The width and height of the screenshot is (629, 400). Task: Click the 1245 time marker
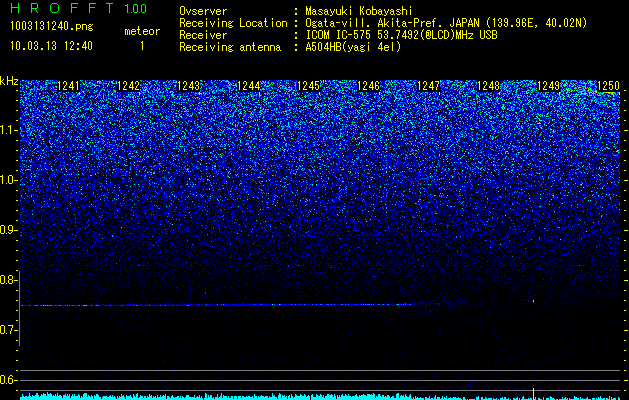(x=308, y=86)
